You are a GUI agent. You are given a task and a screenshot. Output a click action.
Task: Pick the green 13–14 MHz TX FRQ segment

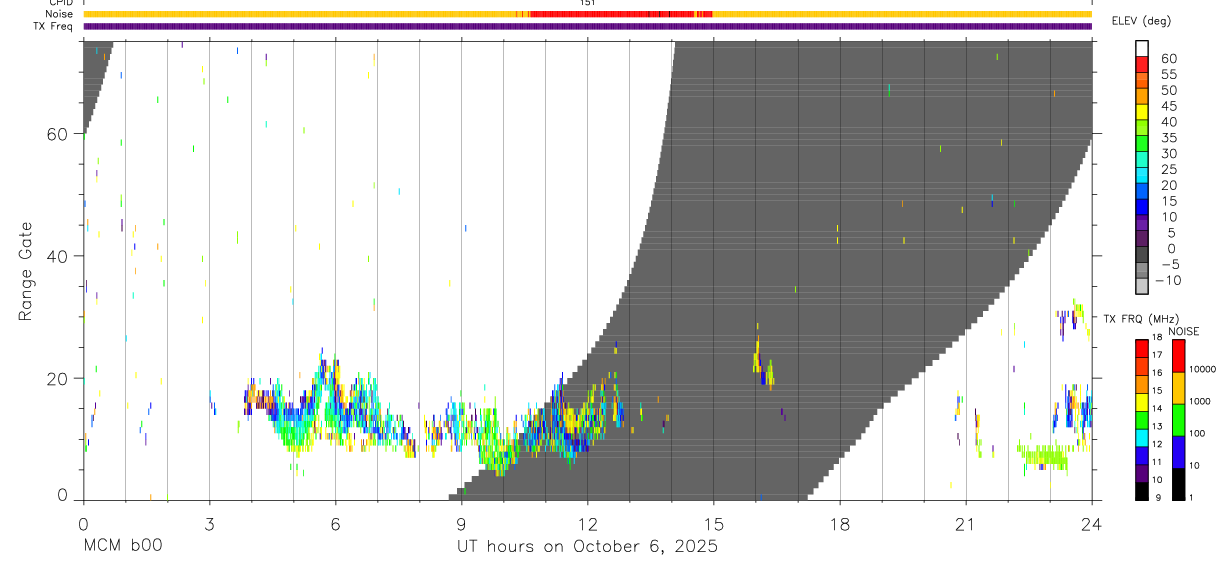pos(1142,419)
